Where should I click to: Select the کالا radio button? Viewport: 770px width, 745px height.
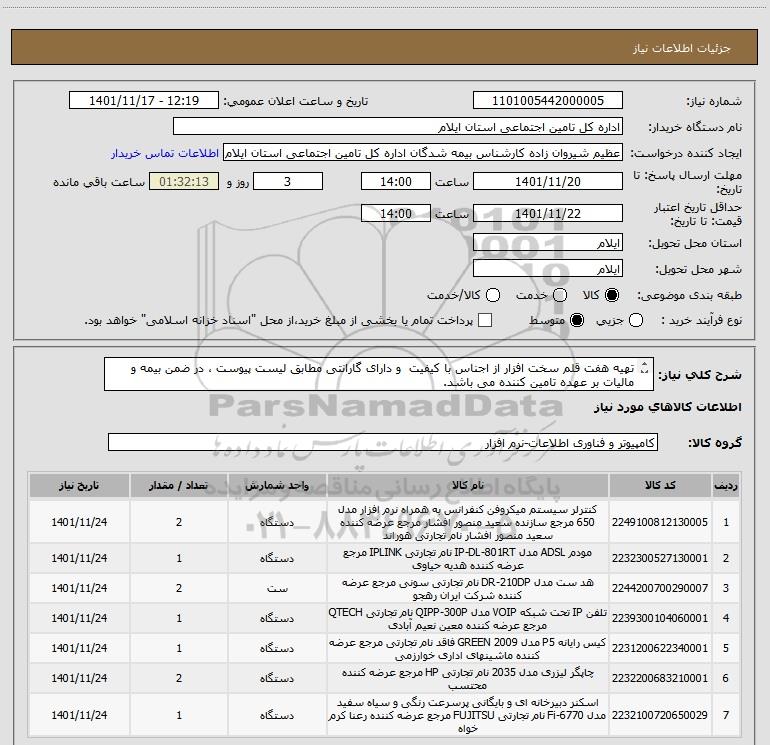(x=612, y=295)
